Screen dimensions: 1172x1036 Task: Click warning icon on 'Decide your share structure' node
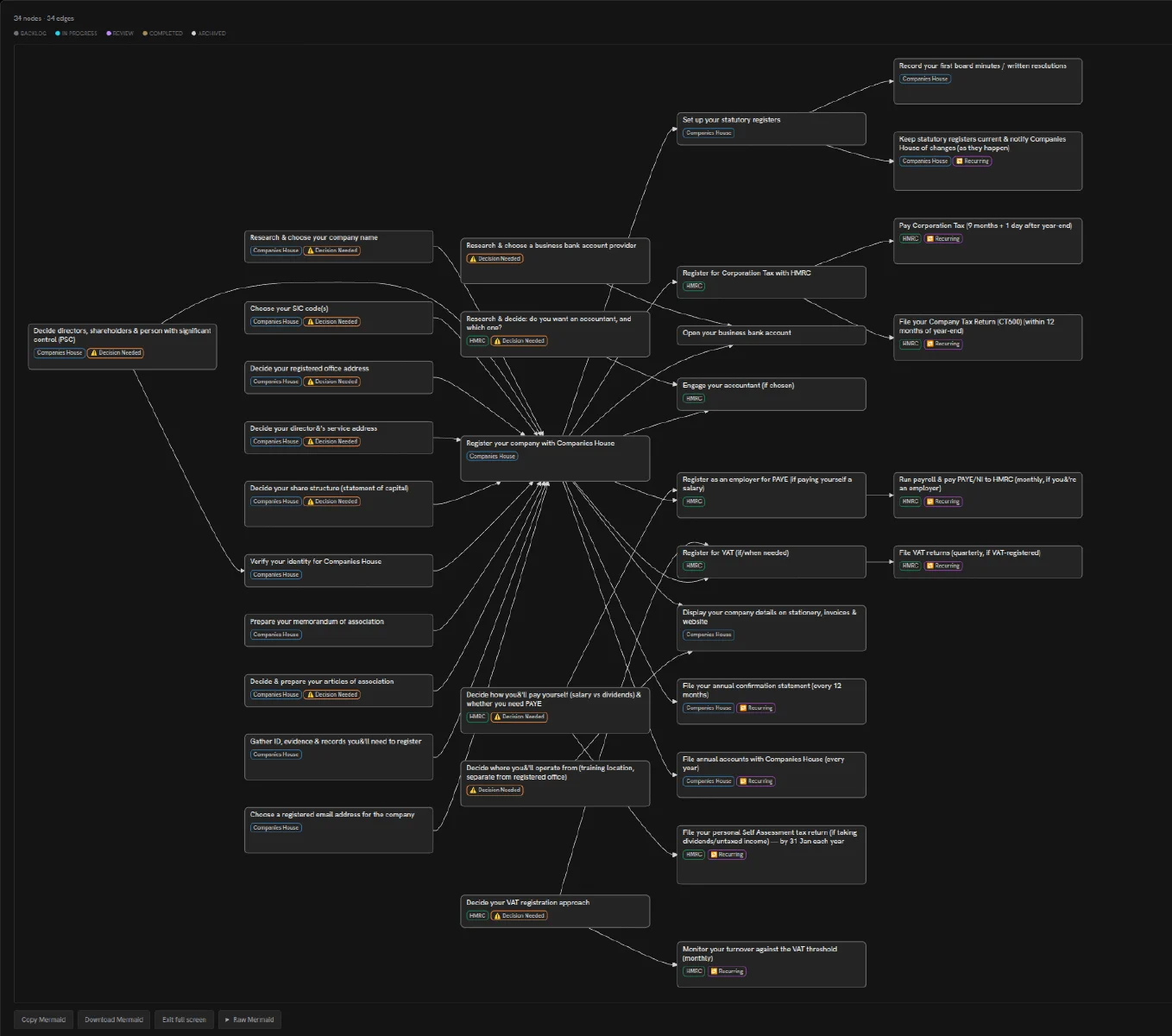click(311, 502)
